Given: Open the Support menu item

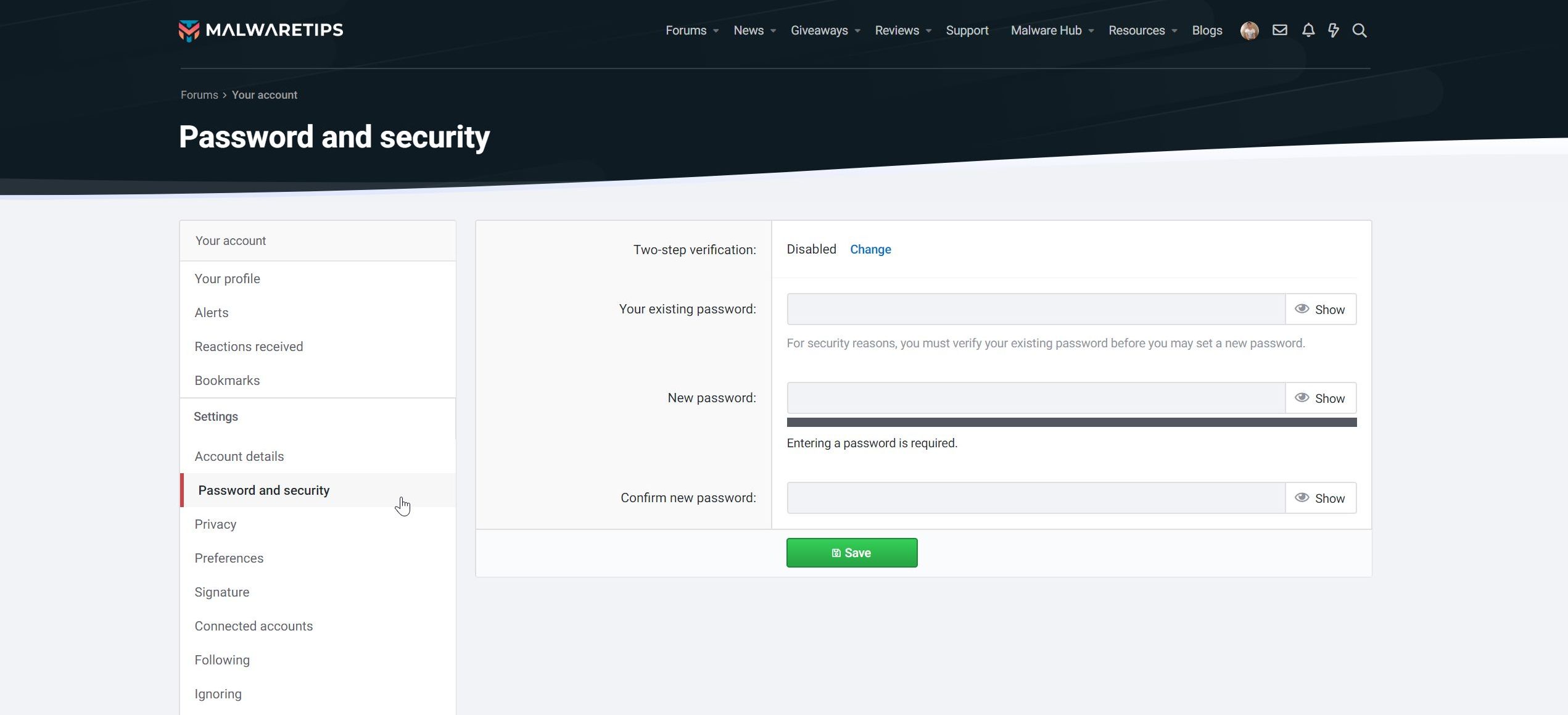Looking at the screenshot, I should [967, 30].
